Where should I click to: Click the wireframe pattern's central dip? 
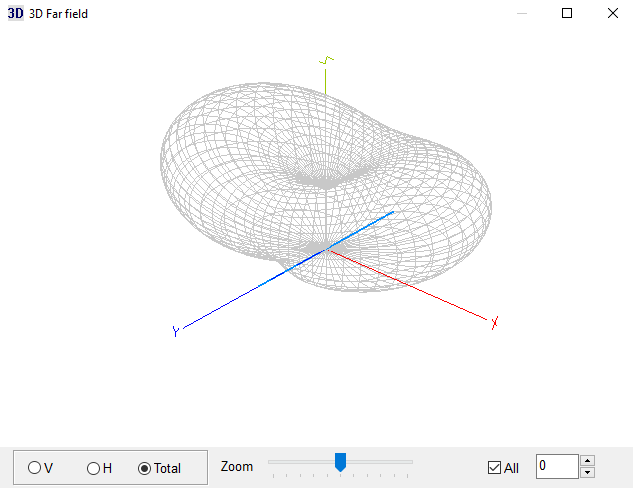click(322, 178)
